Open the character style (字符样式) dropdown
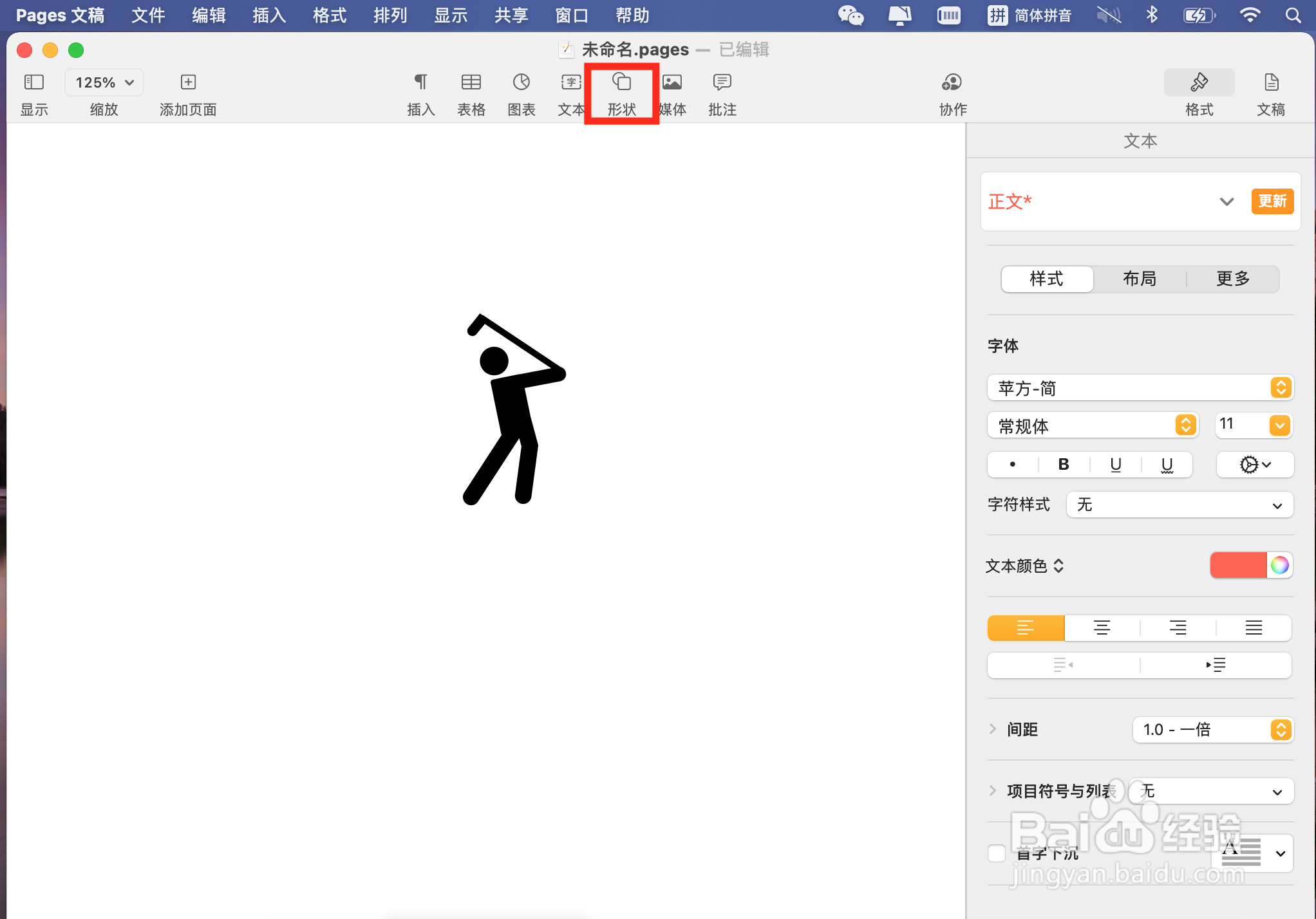The height and width of the screenshot is (919, 1316). coord(1179,505)
